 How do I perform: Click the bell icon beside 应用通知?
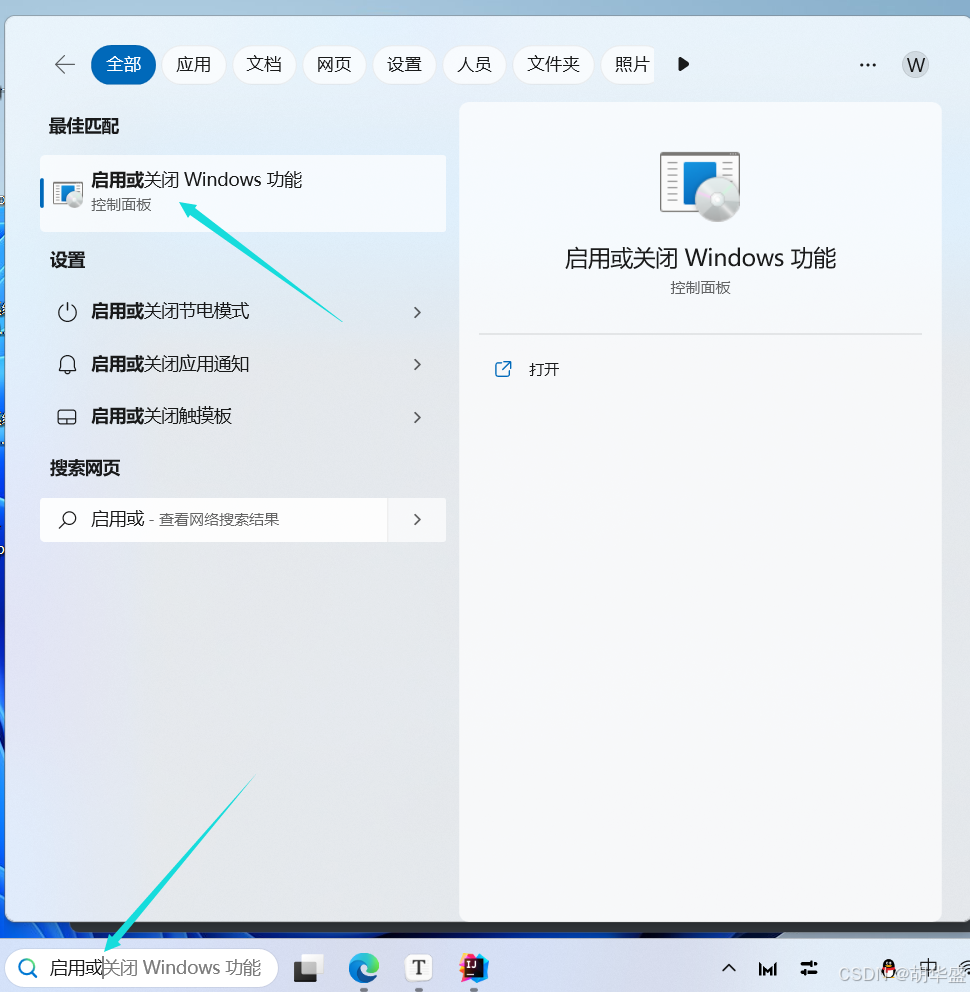point(67,365)
